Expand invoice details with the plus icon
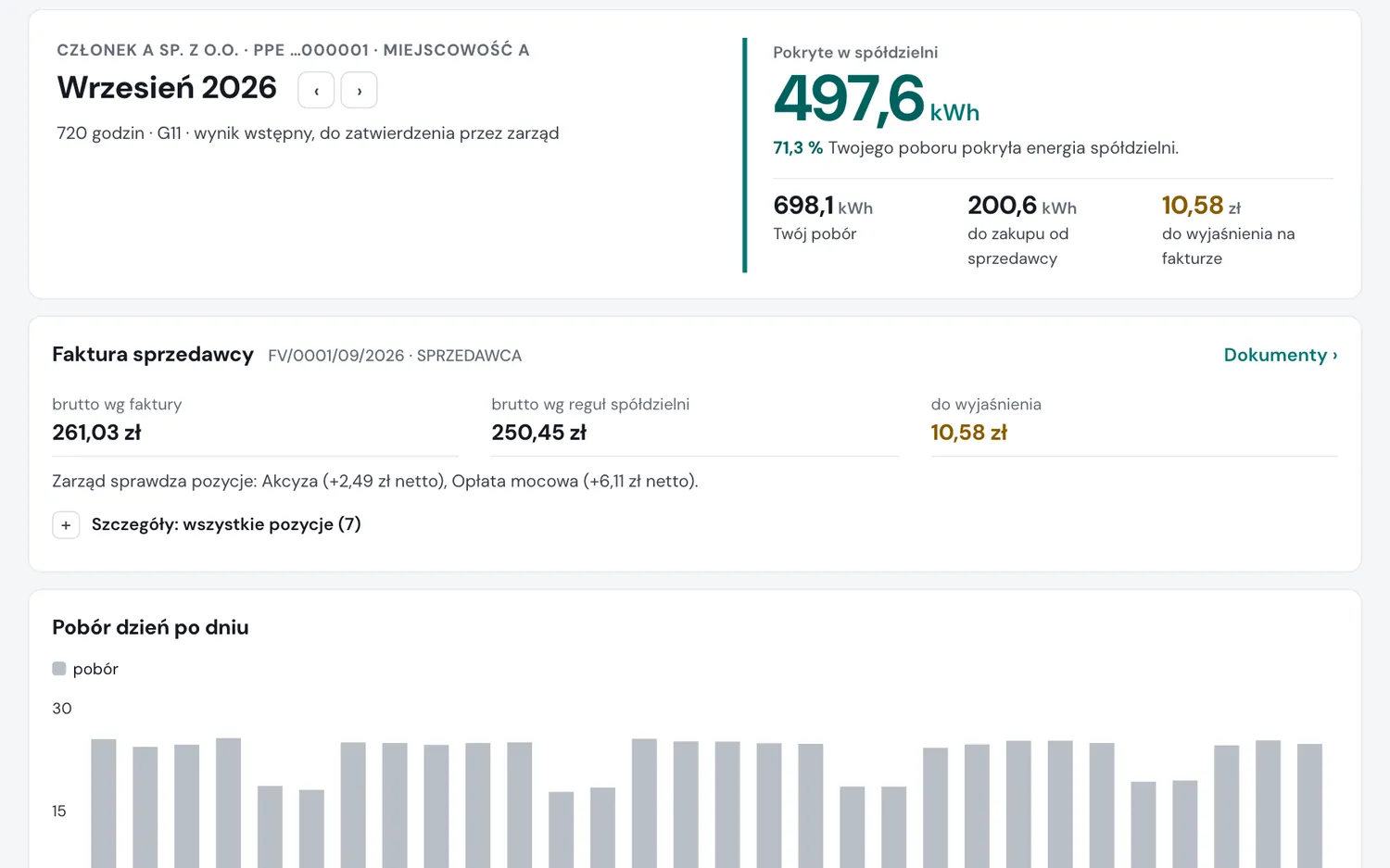 pyautogui.click(x=66, y=525)
